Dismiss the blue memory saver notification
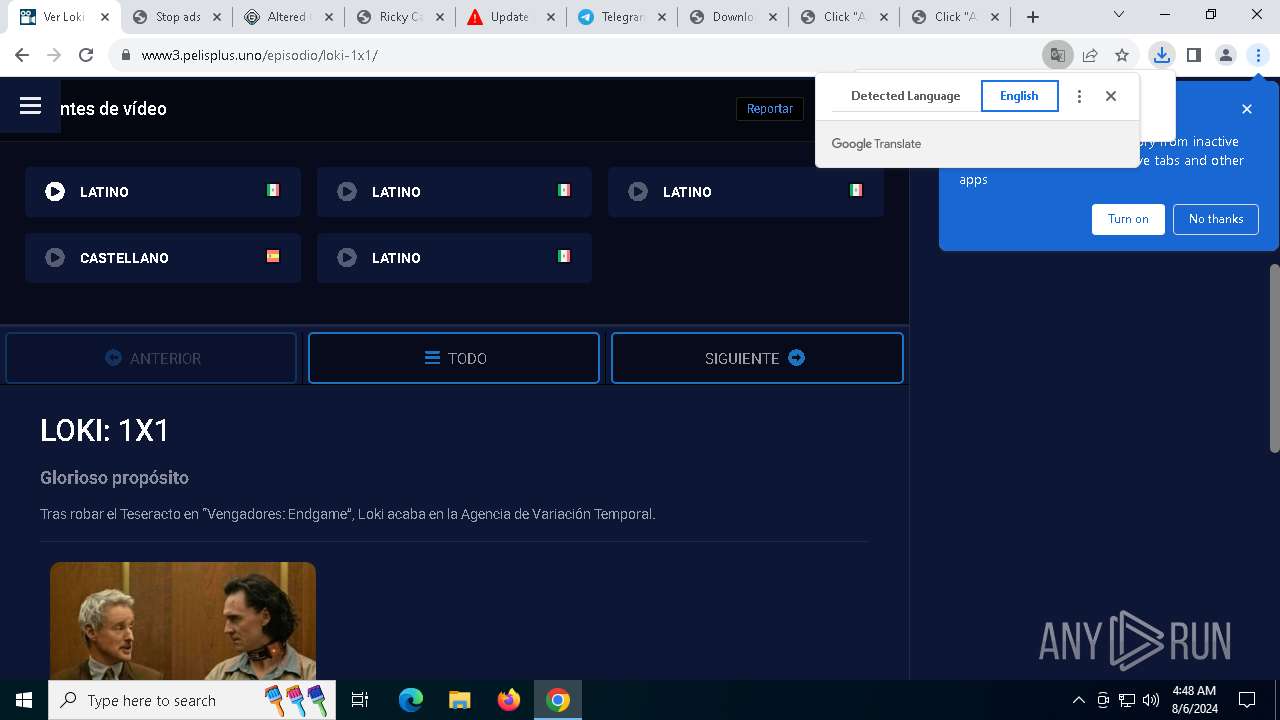 tap(1247, 109)
